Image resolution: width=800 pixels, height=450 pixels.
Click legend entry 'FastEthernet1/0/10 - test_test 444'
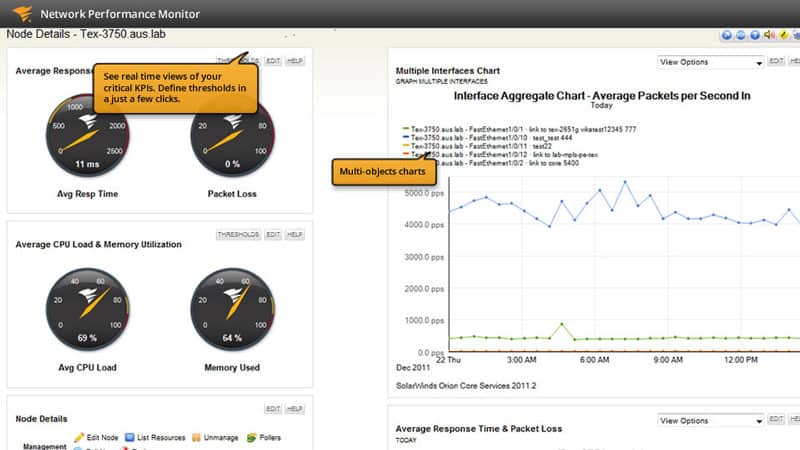click(491, 138)
